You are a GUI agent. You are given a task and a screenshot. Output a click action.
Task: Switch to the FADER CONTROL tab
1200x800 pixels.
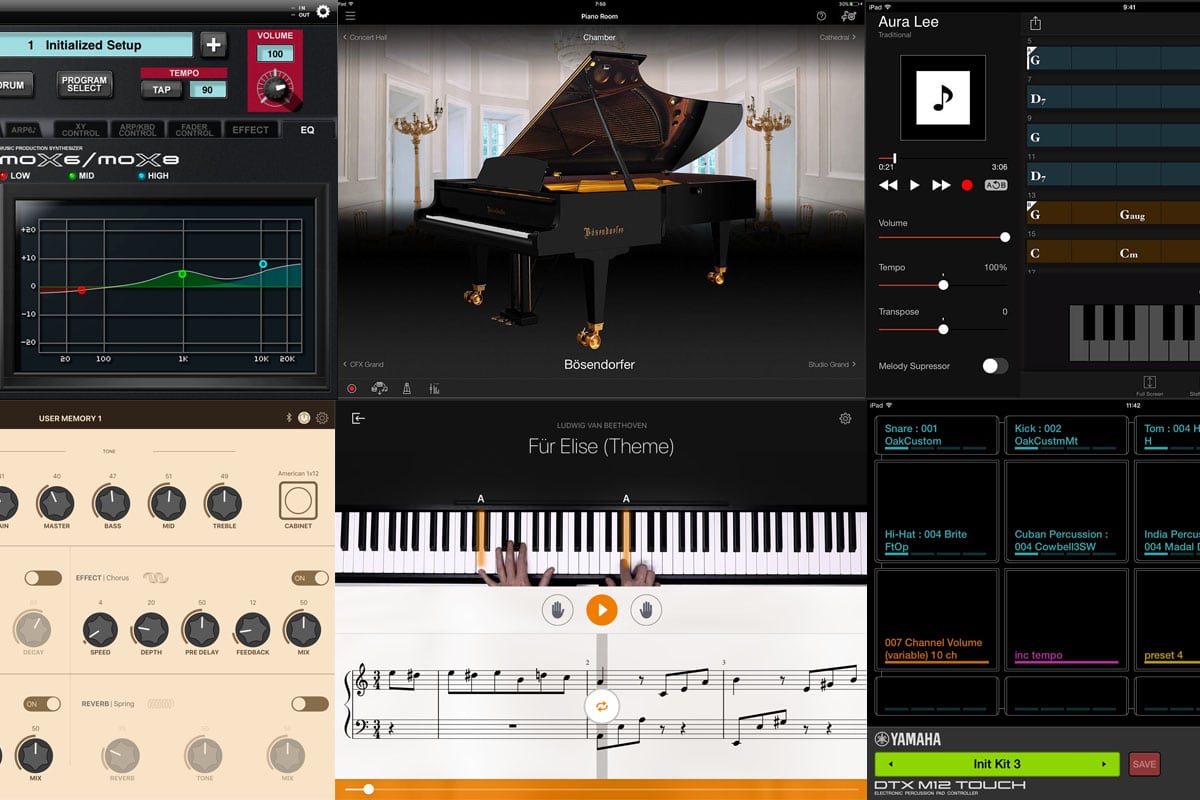(194, 130)
